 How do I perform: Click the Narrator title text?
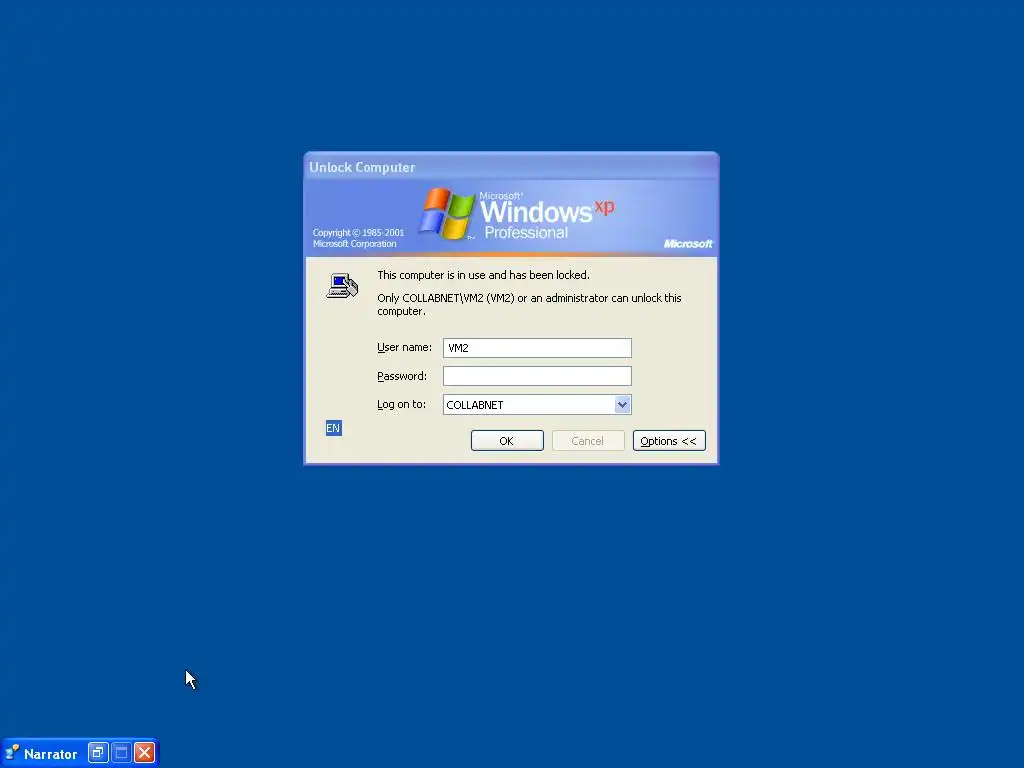pos(50,754)
